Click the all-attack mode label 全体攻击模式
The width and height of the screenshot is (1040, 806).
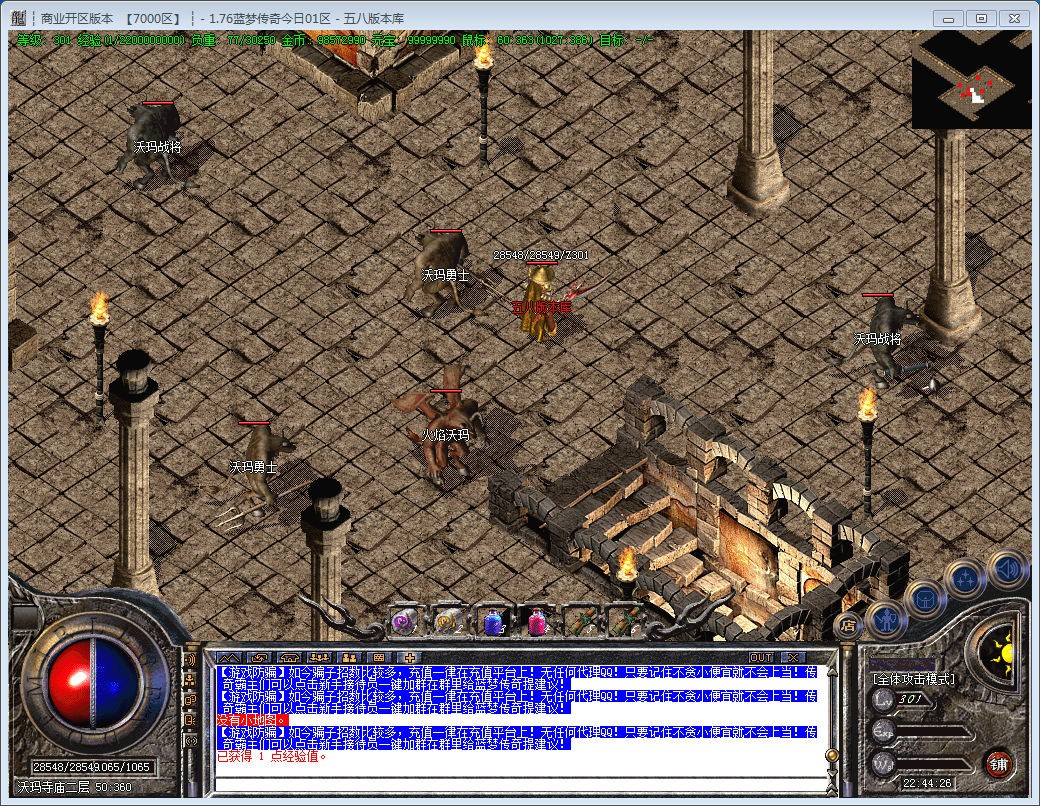[x=914, y=679]
